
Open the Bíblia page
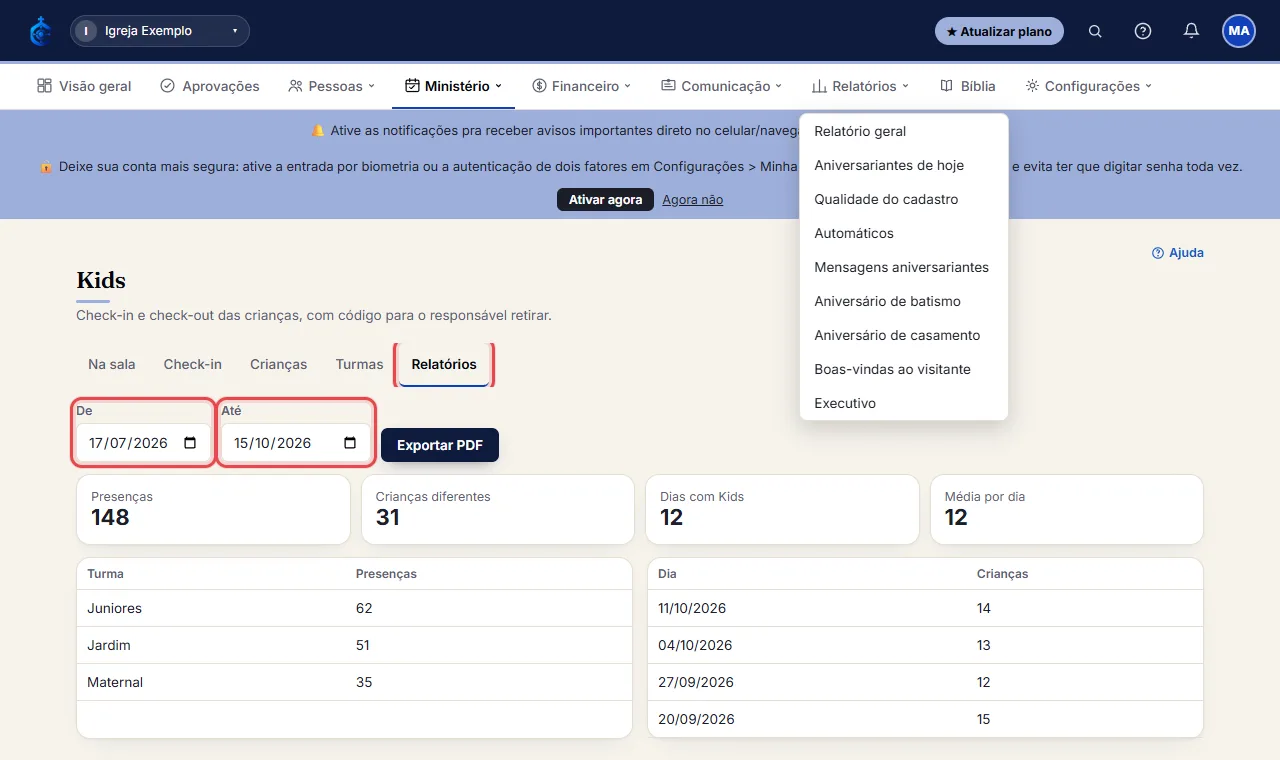point(968,86)
